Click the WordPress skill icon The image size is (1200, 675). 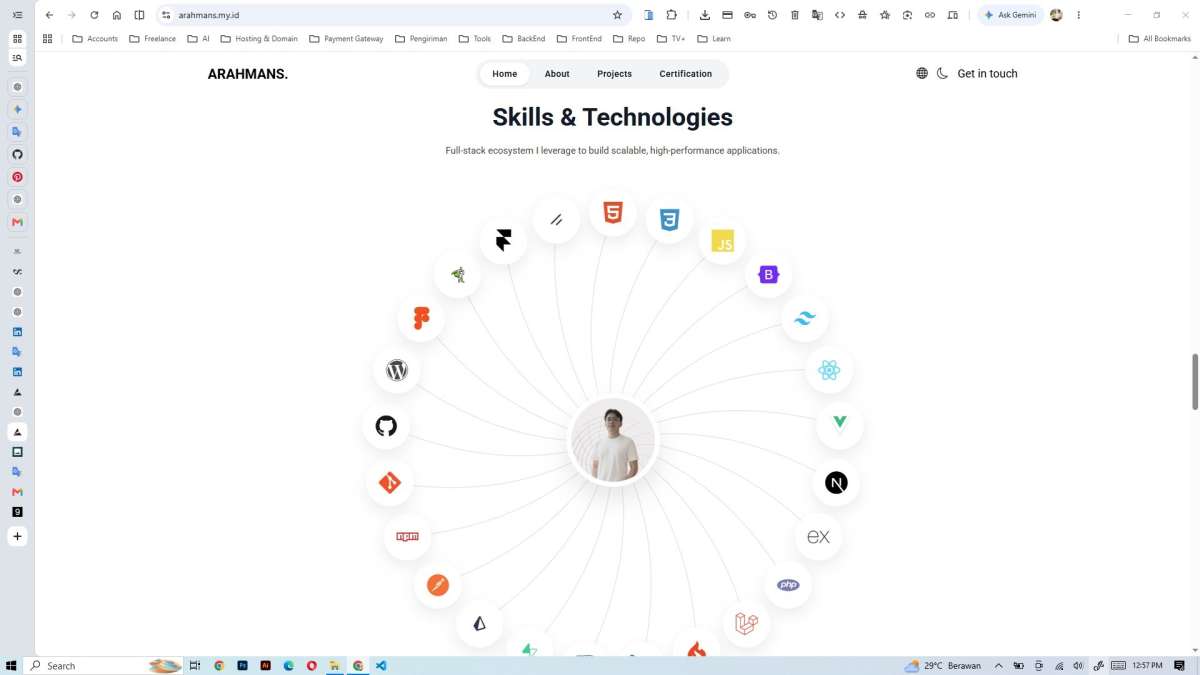(397, 370)
